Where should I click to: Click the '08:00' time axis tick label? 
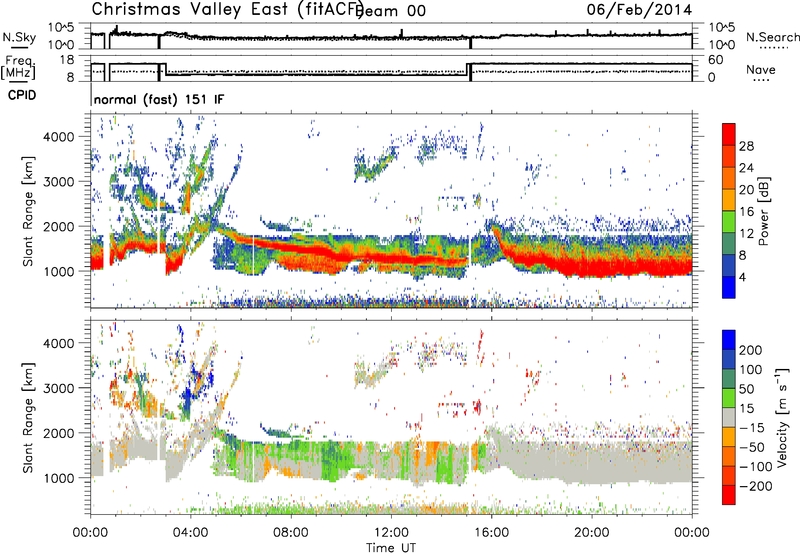pyautogui.click(x=291, y=533)
